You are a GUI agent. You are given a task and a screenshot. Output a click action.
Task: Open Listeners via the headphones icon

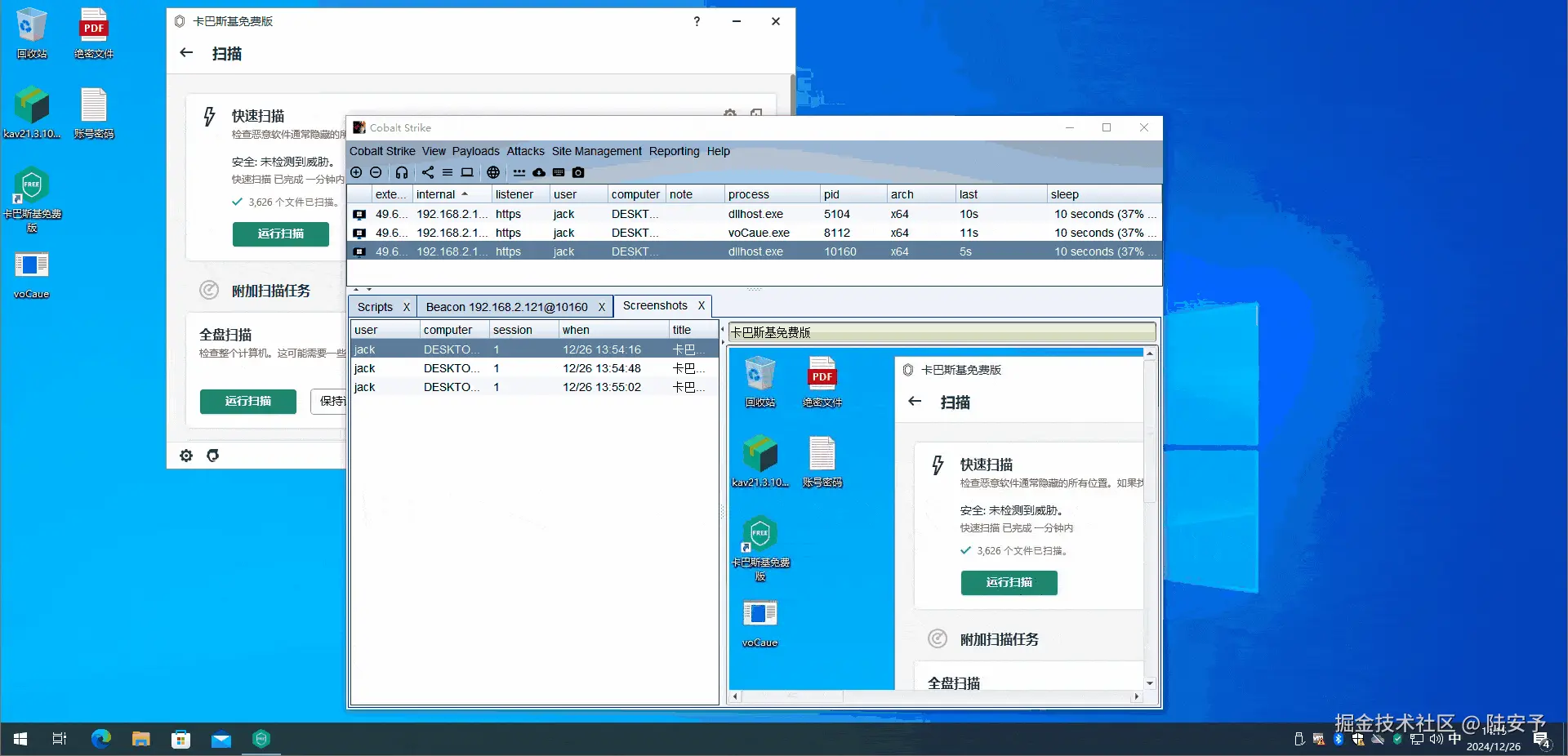click(402, 172)
